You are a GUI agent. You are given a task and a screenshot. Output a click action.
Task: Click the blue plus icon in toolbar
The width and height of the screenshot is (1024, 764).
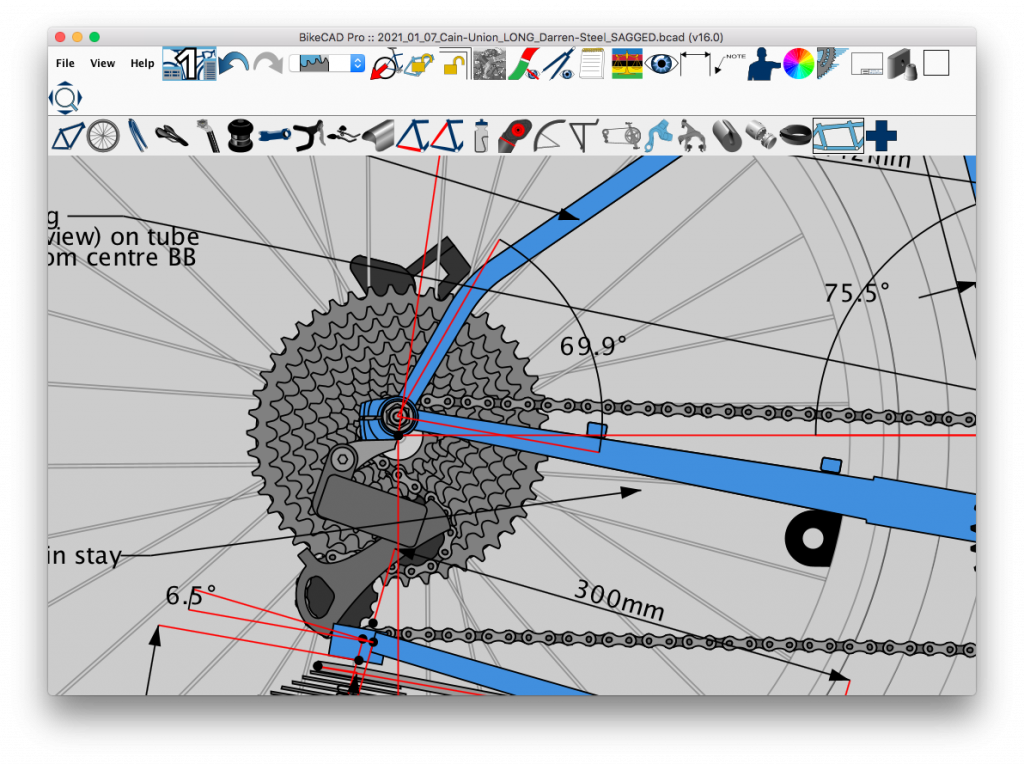[x=881, y=135]
